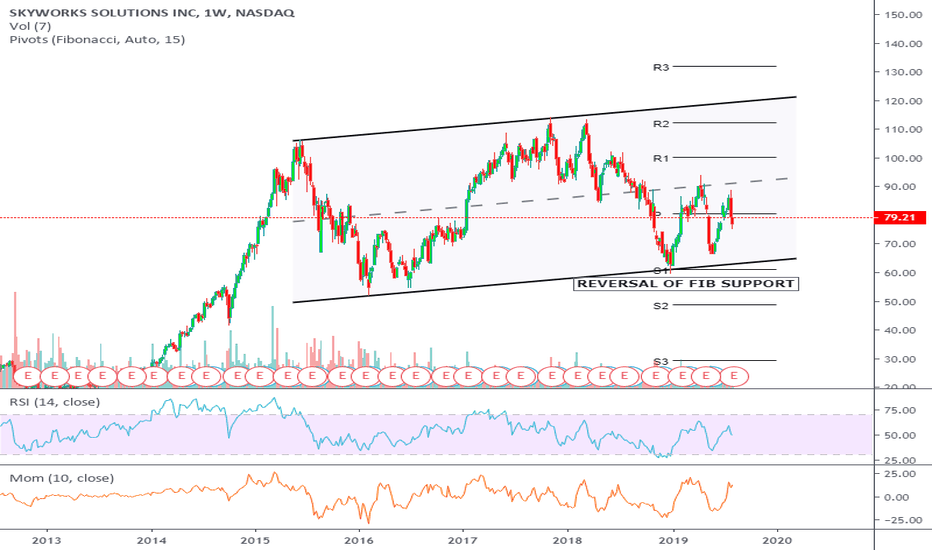
Task: Select the R3 pivot level line
Action: [x=725, y=66]
